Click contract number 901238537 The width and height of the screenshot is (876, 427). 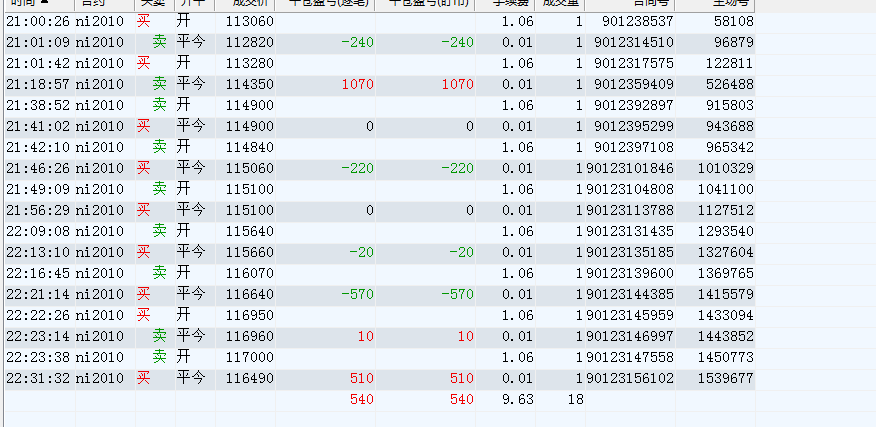637,22
